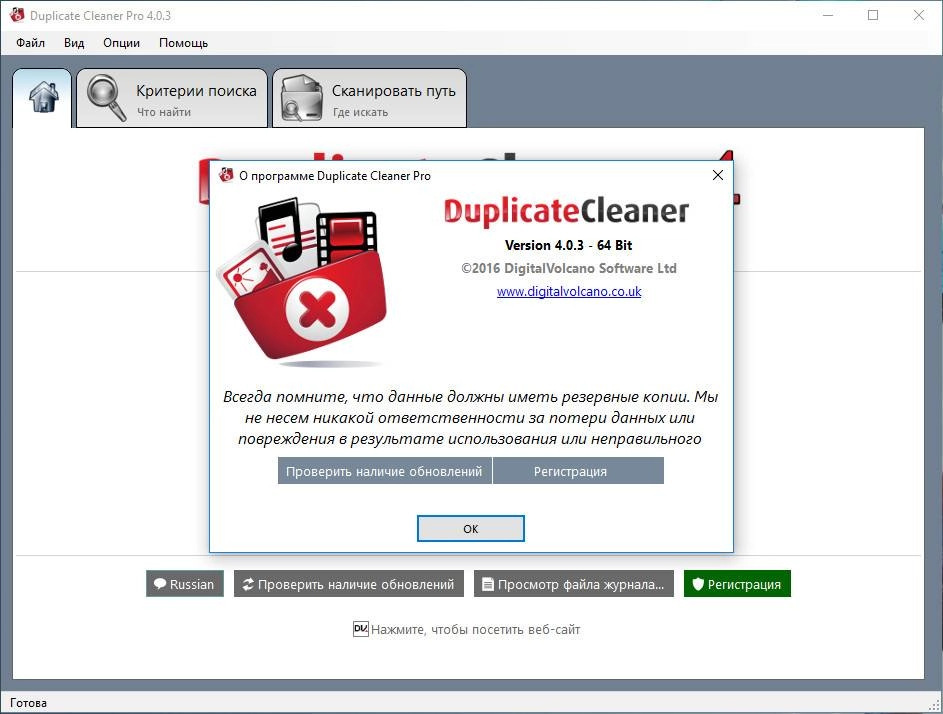
Task: Click the DV logo icon beside website link
Action: [x=360, y=629]
